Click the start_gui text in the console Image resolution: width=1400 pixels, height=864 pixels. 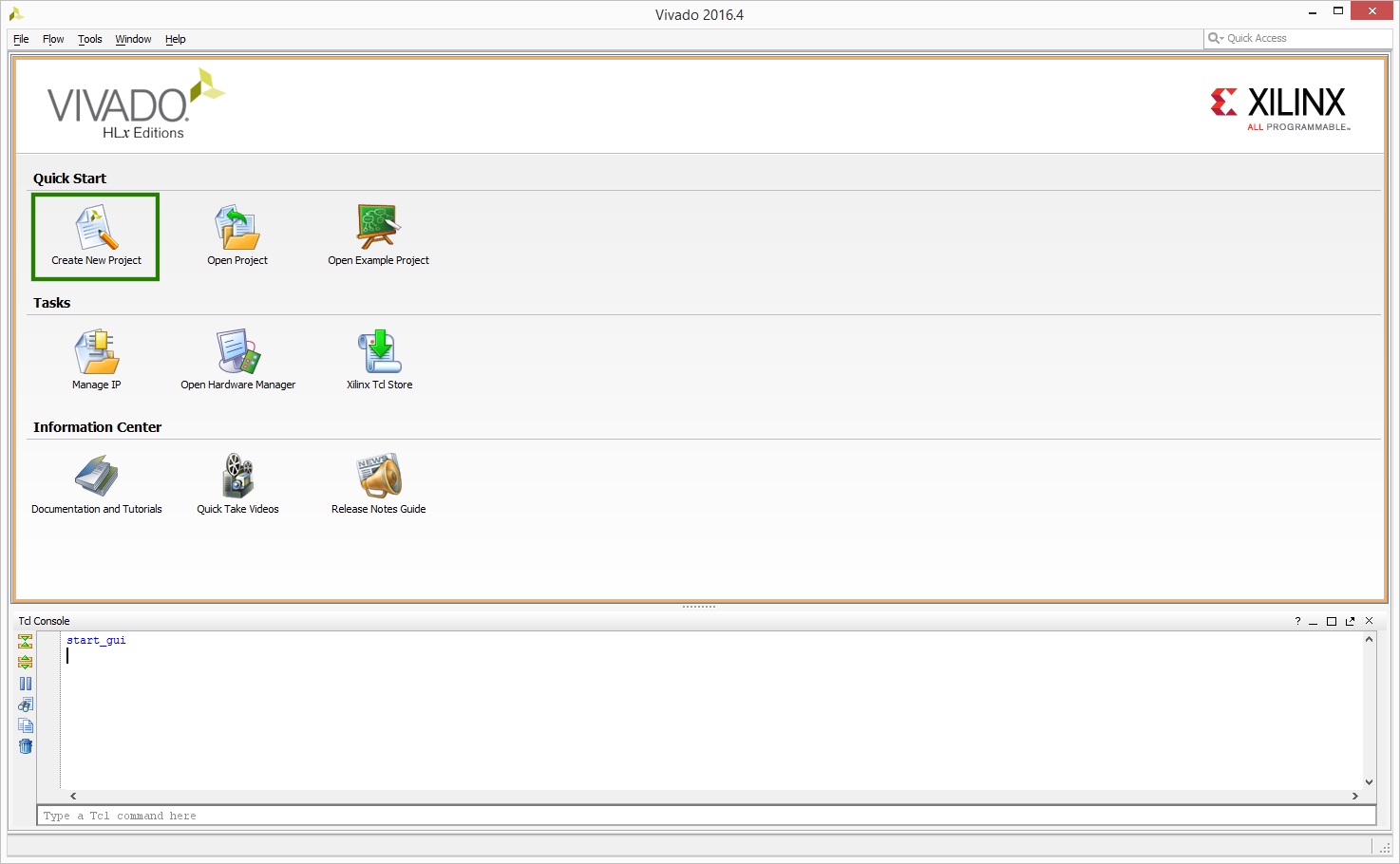(x=96, y=641)
